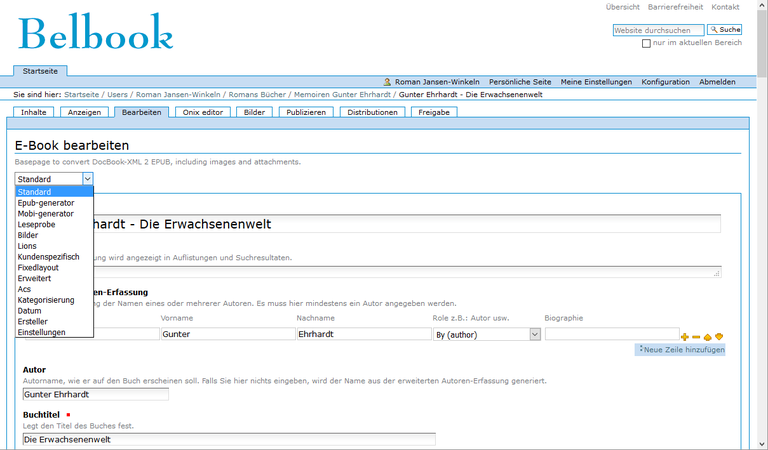Follow Startseite breadcrumb link
Image resolution: width=768 pixels, height=450 pixels.
(81, 95)
